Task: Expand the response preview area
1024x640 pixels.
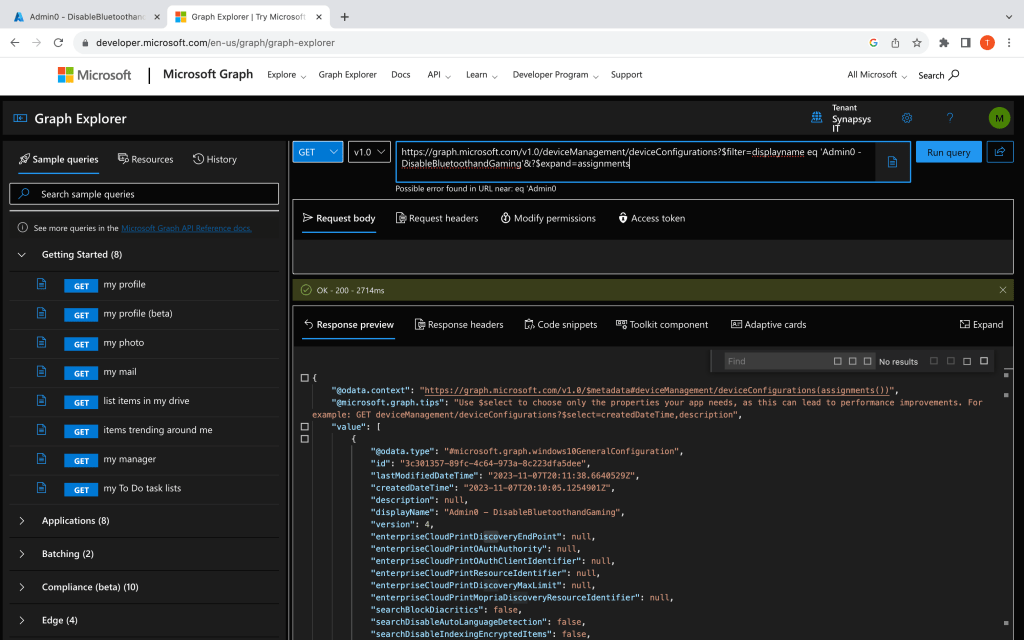Action: coord(981,325)
